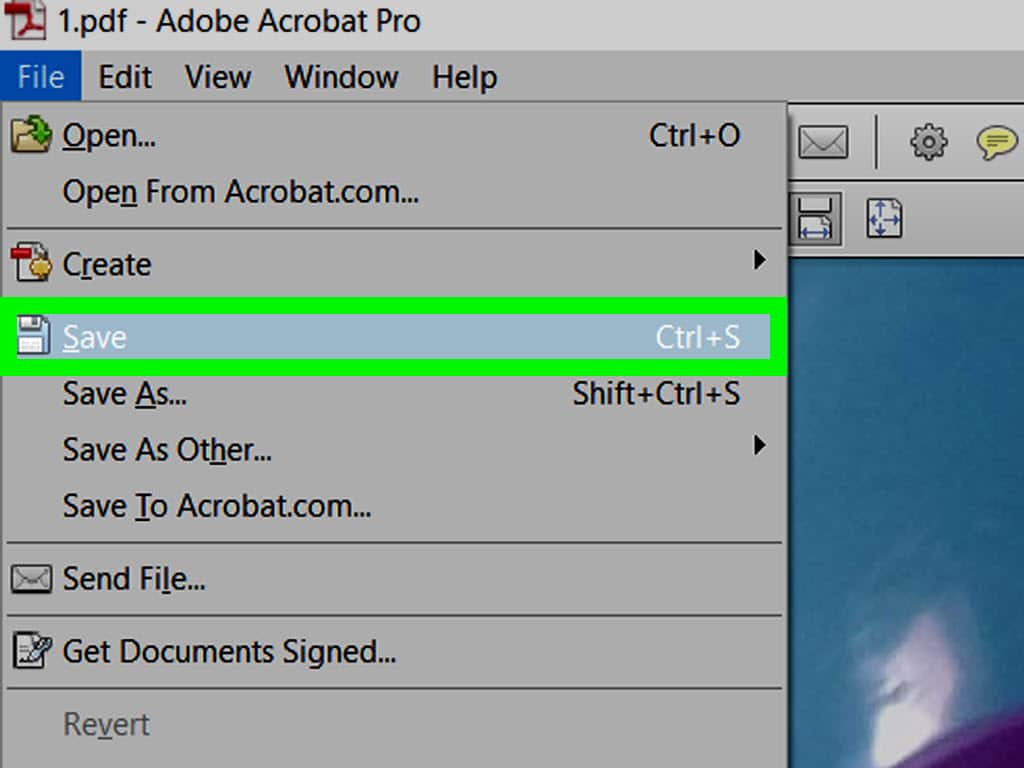The height and width of the screenshot is (768, 1024).
Task: Click the envelope email icon in toolbar
Action: pos(823,143)
